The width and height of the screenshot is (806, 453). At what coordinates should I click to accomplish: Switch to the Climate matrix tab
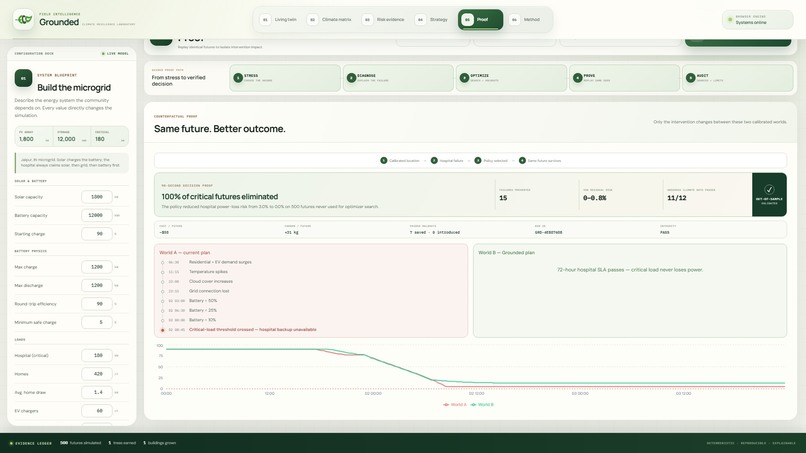coord(329,20)
